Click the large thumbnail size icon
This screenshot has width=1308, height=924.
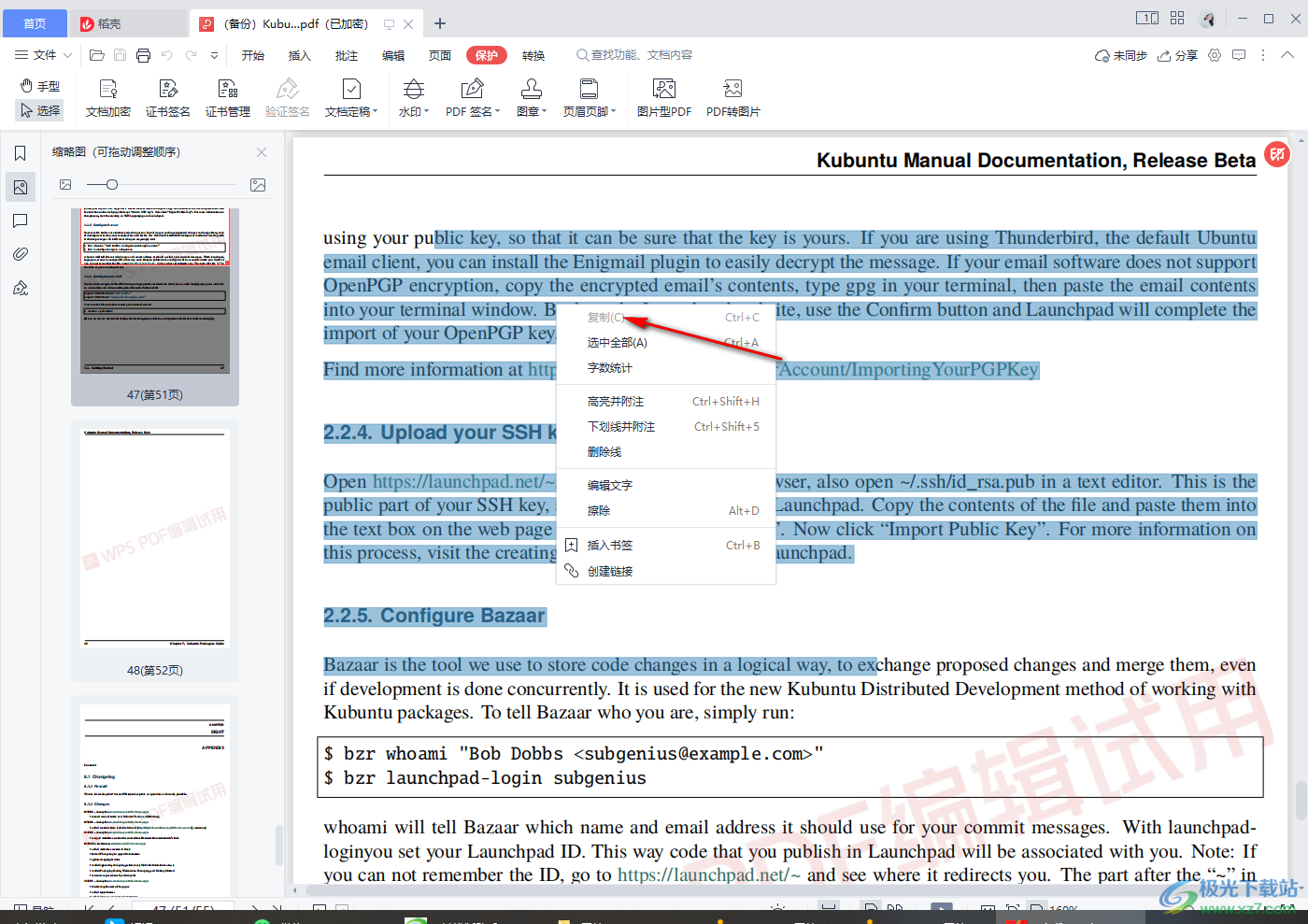[x=258, y=185]
